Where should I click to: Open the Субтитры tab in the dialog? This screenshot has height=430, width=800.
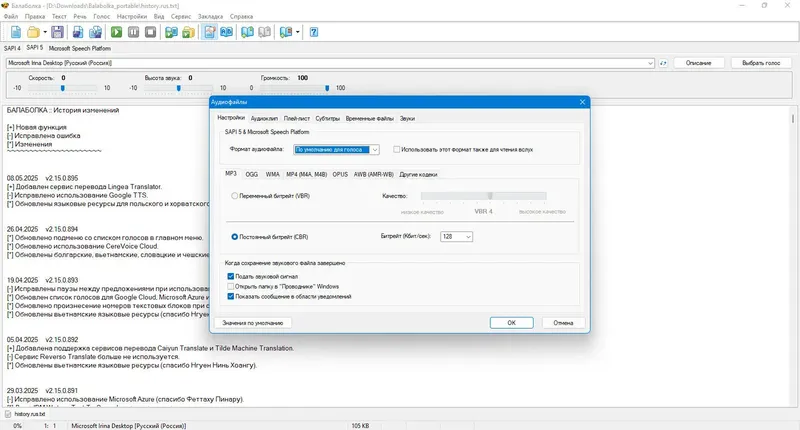point(328,118)
